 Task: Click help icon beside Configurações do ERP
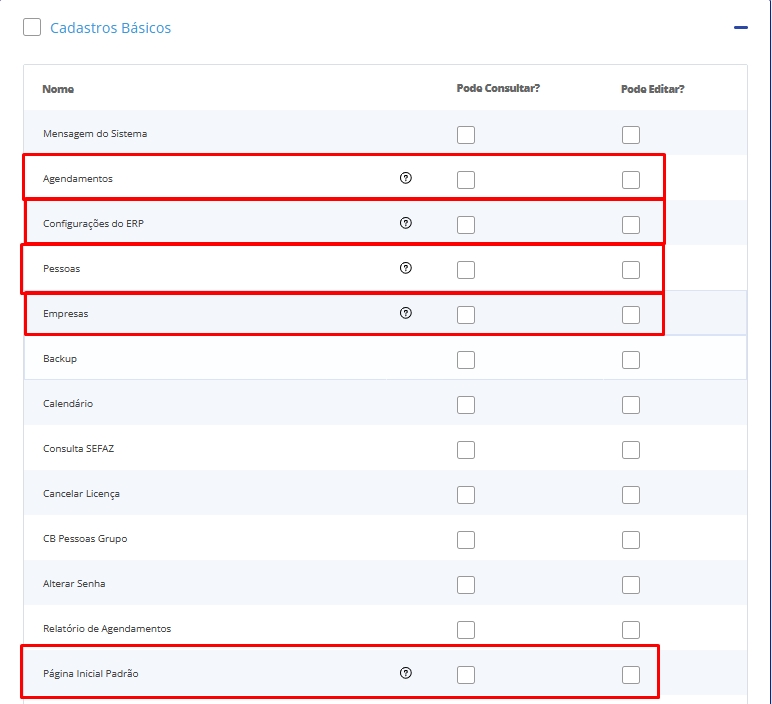pos(405,223)
